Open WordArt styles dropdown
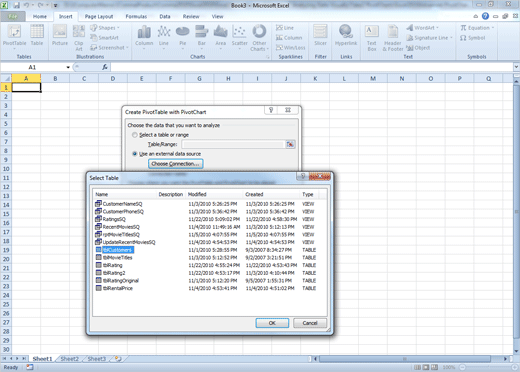 423,28
